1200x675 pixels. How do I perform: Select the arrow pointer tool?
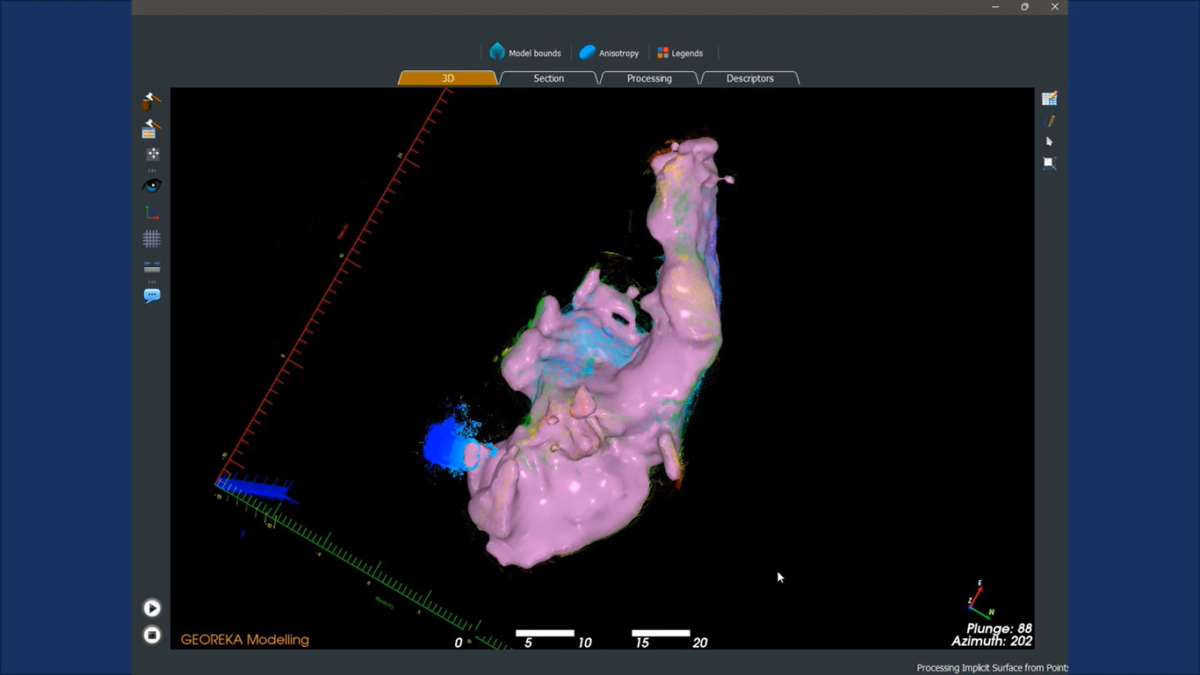point(1049,142)
